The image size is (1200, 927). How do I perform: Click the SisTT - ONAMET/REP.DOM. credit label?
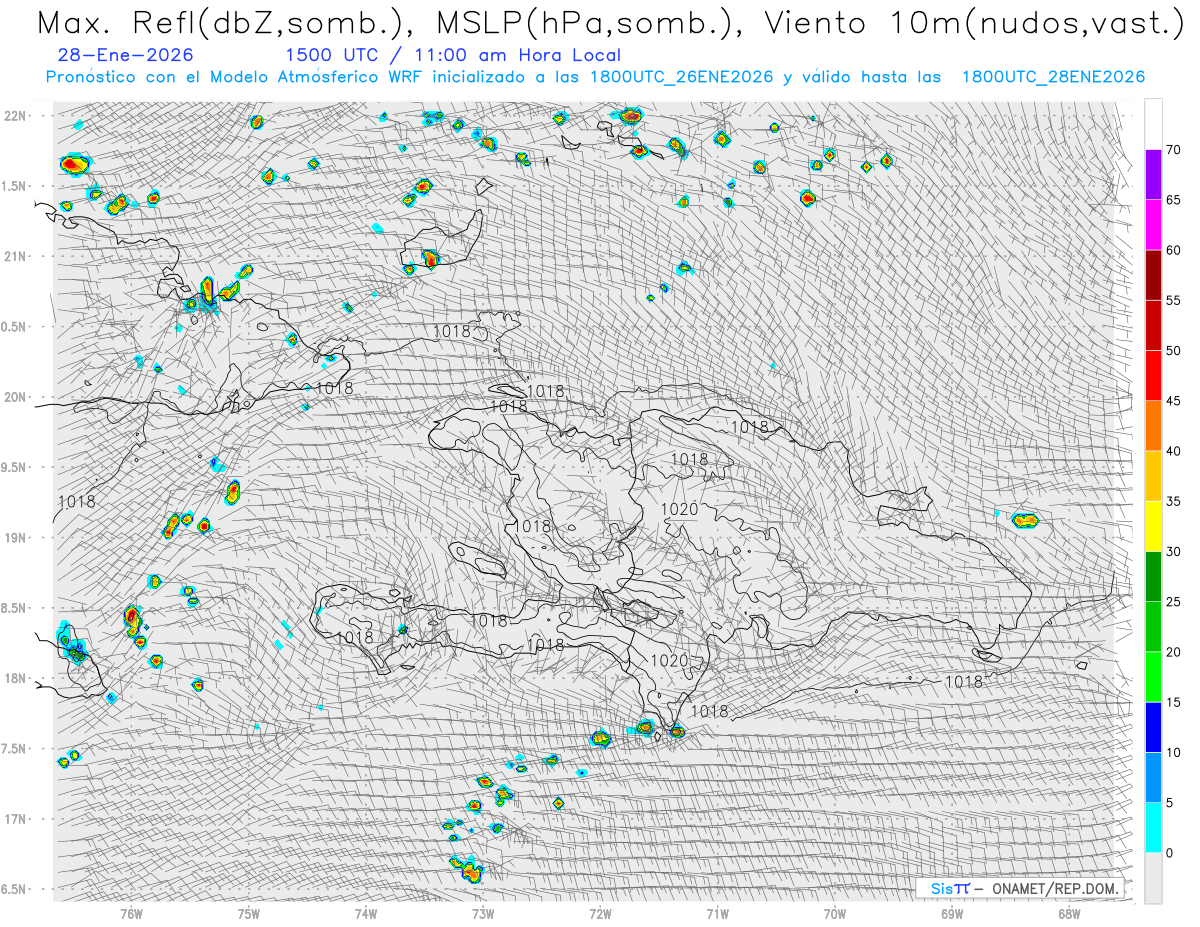pos(1022,888)
